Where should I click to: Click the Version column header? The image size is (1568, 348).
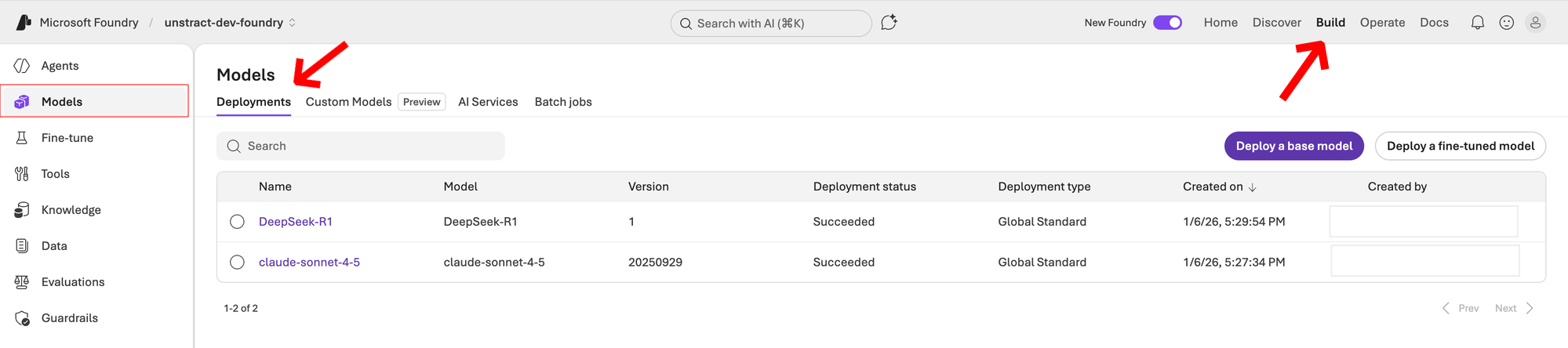click(x=649, y=187)
